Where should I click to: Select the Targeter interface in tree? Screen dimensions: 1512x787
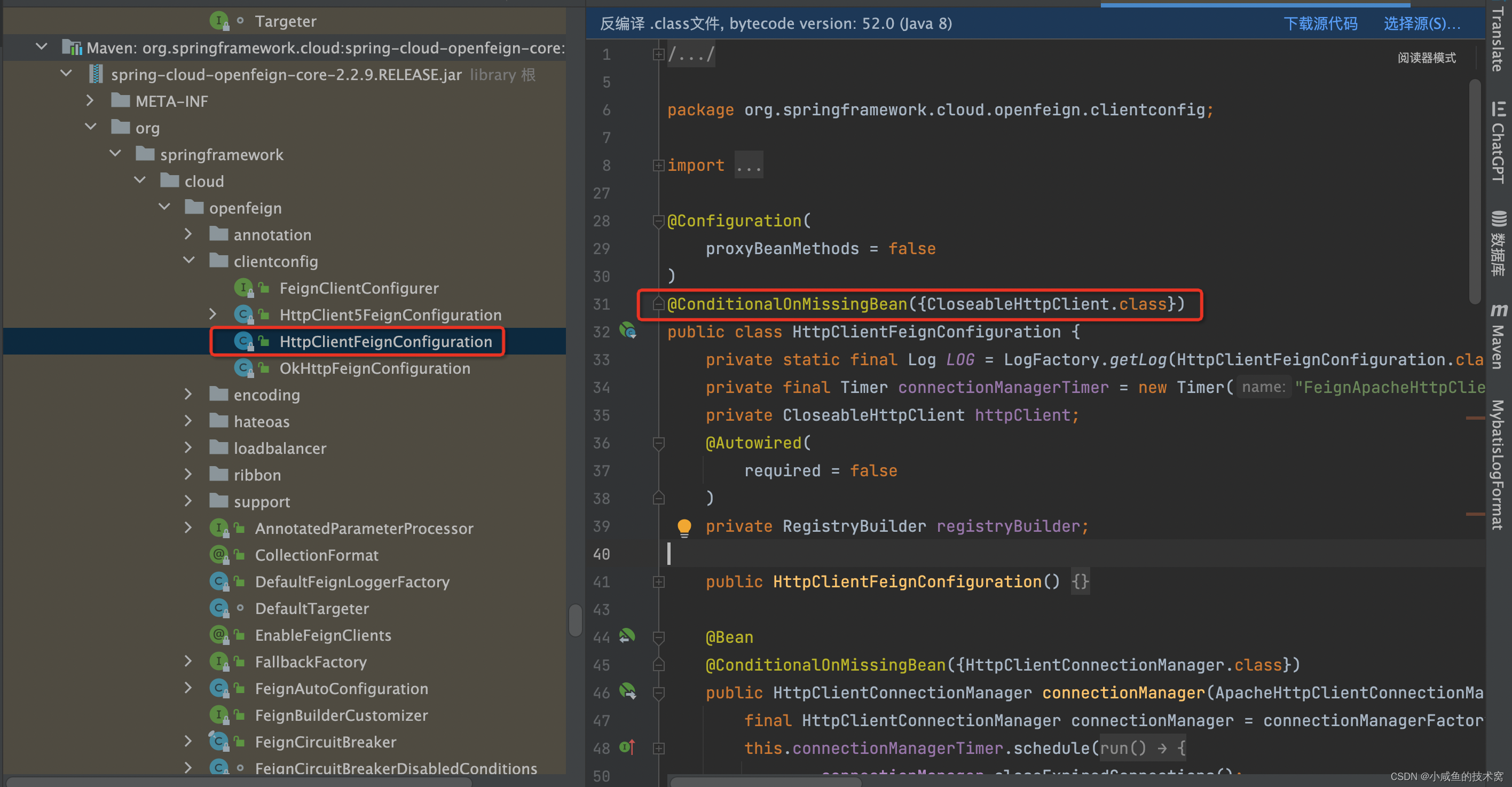[285, 21]
